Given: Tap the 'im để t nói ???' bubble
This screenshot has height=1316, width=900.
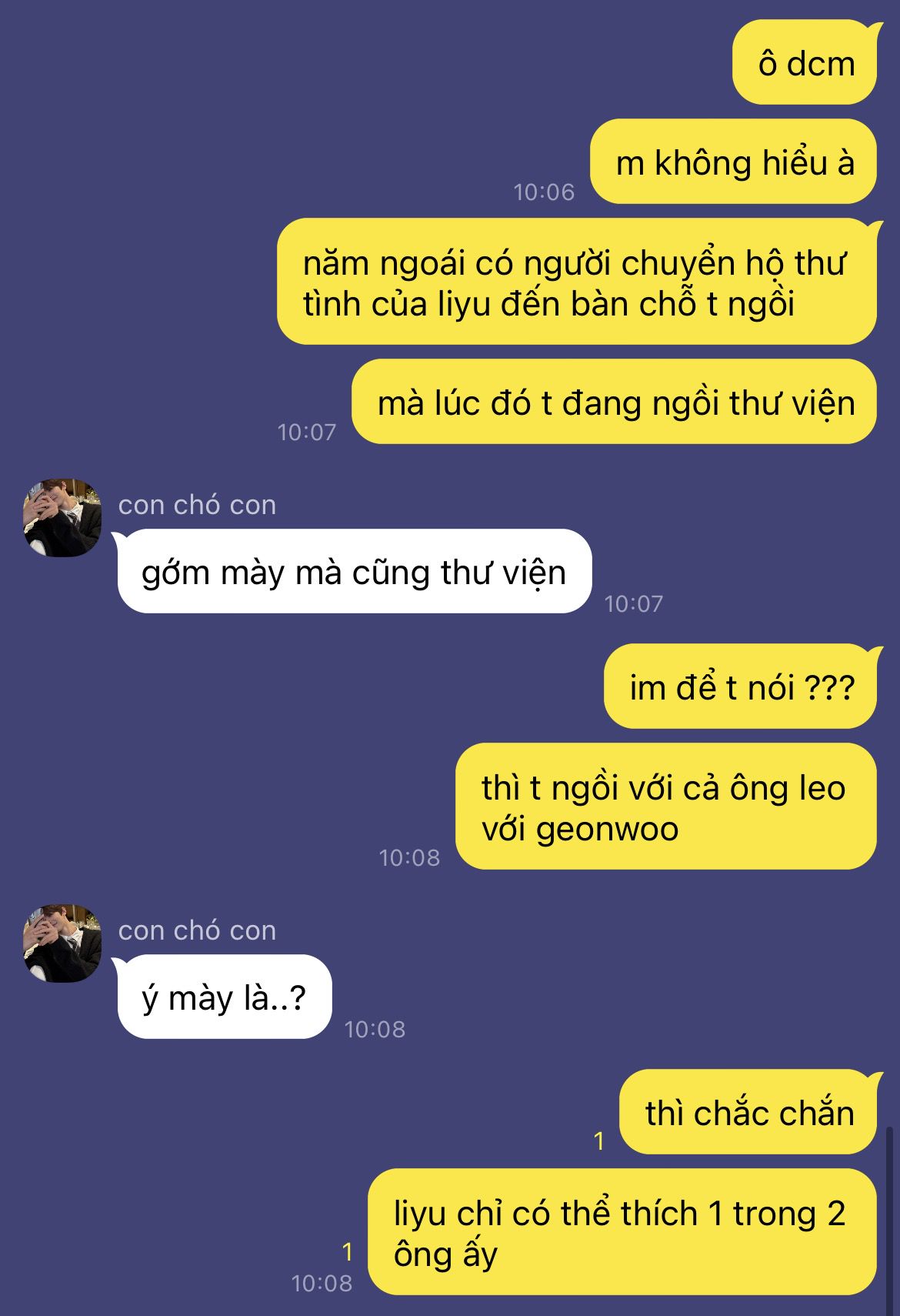Looking at the screenshot, I should click(741, 686).
